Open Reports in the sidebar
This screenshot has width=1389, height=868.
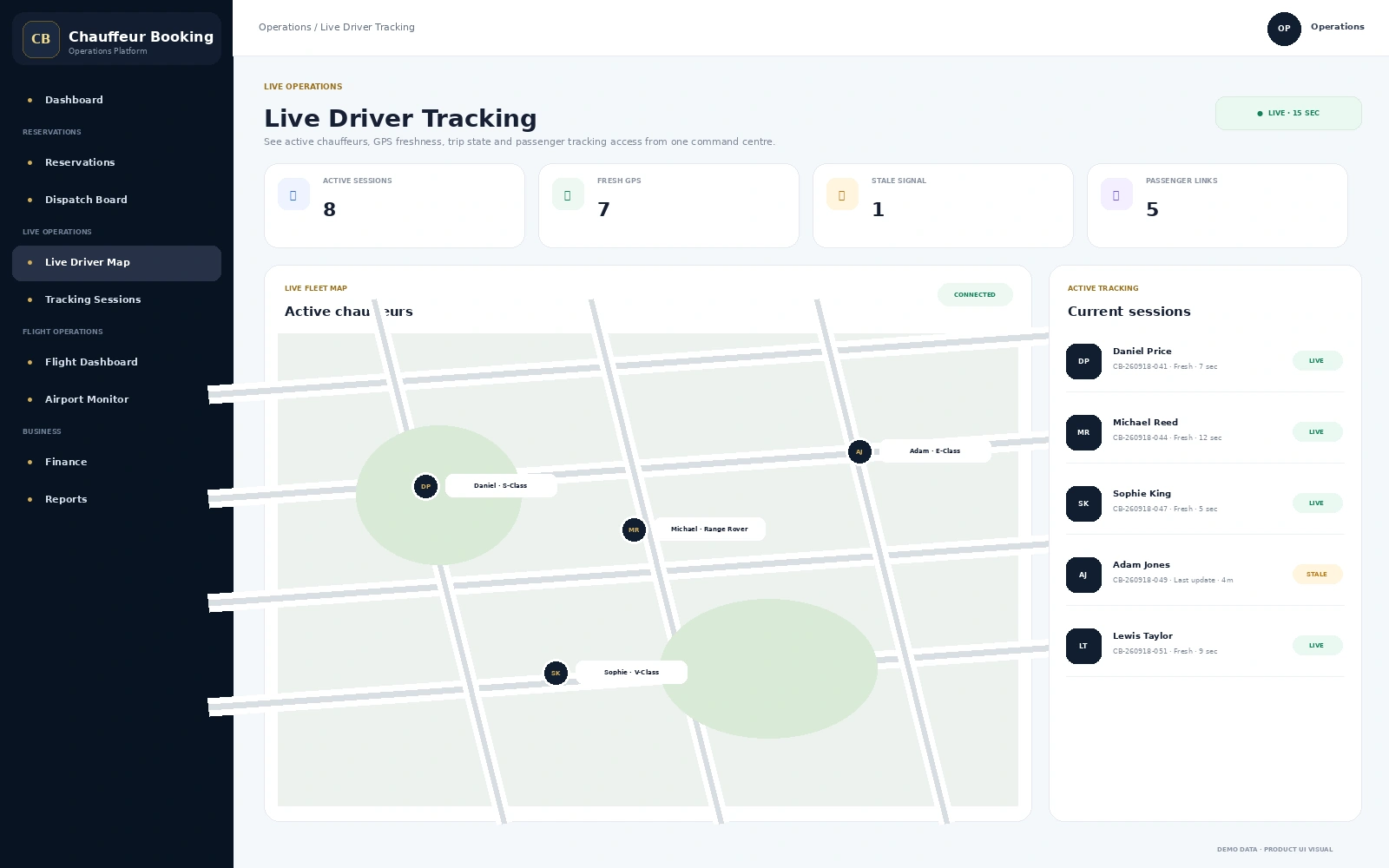[116, 499]
